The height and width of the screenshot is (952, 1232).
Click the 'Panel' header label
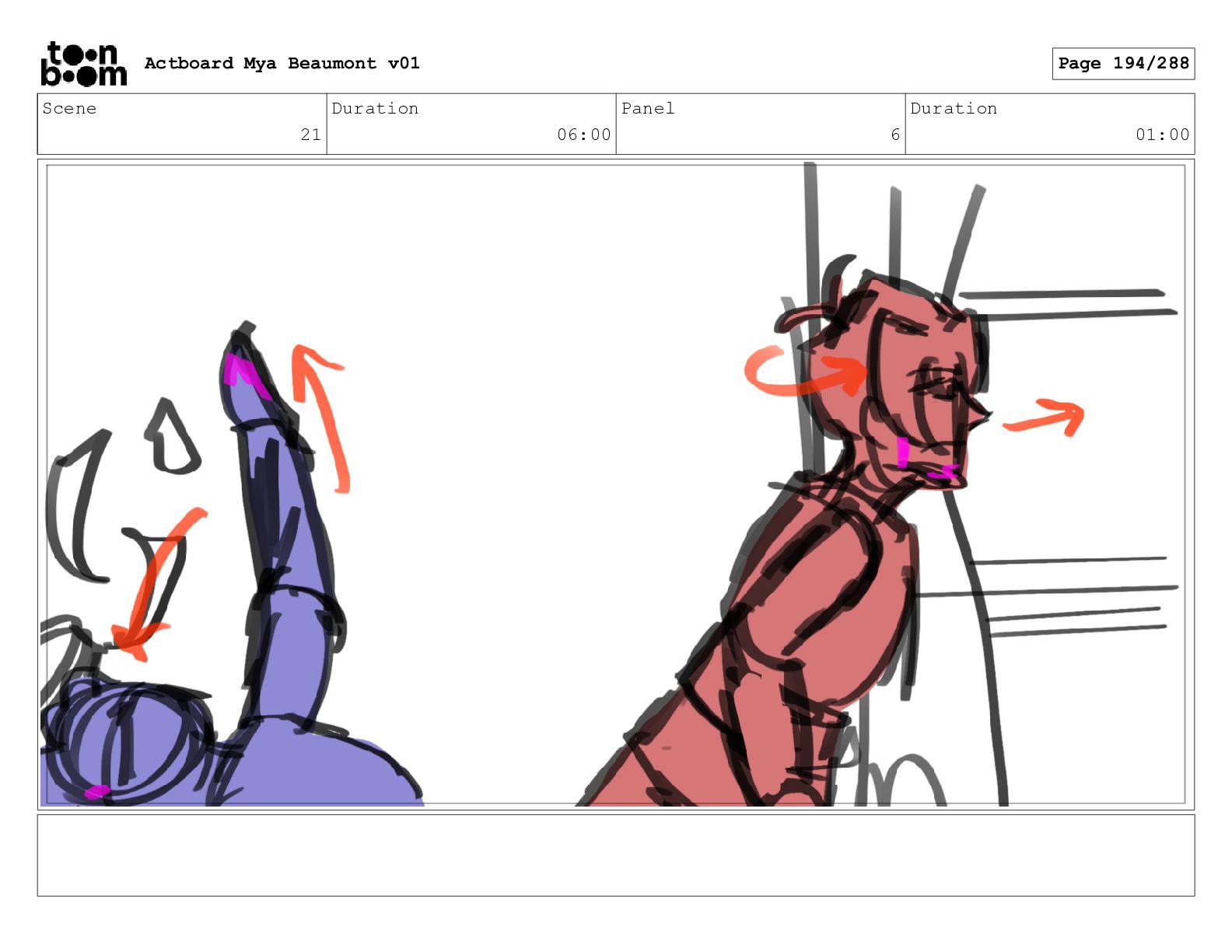(648, 108)
